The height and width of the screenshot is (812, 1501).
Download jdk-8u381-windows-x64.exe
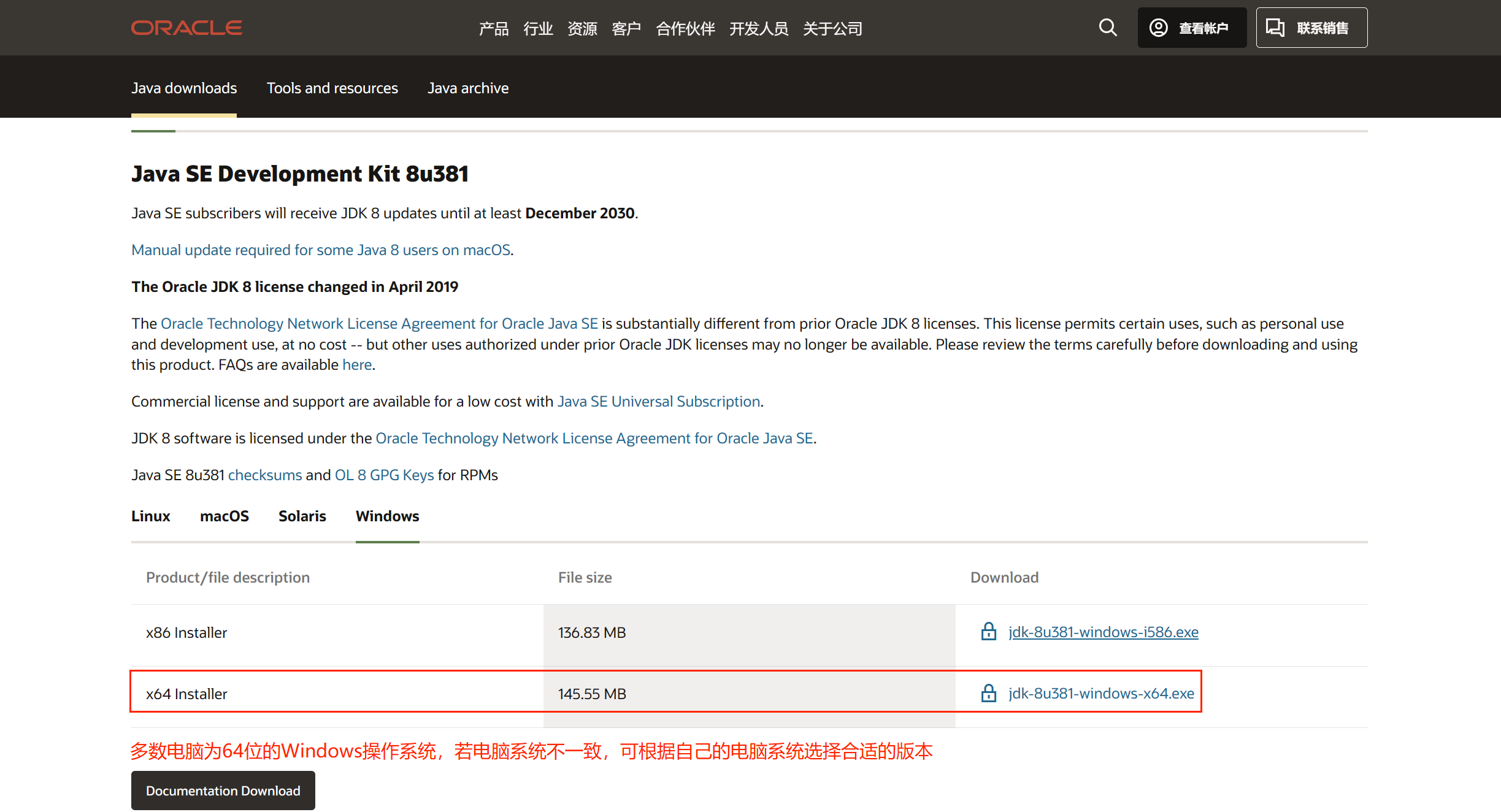[x=1100, y=693]
